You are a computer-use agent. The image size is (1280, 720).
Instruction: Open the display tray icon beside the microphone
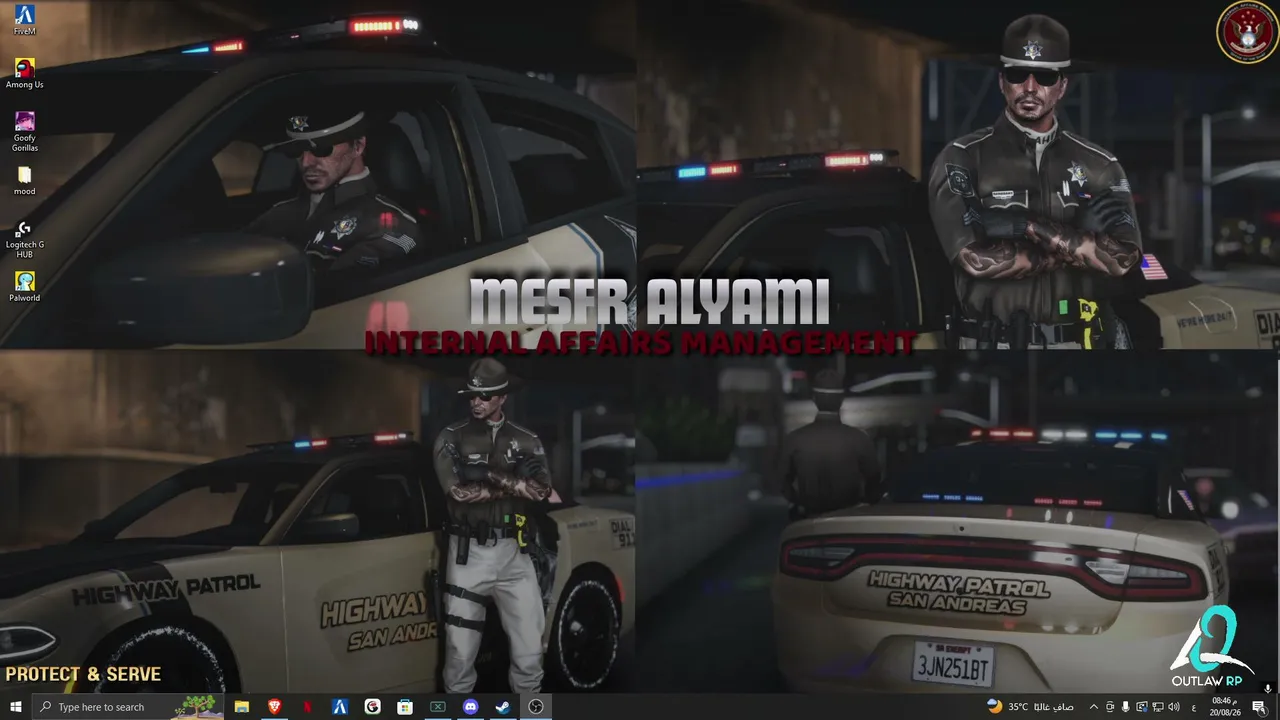coord(1142,707)
